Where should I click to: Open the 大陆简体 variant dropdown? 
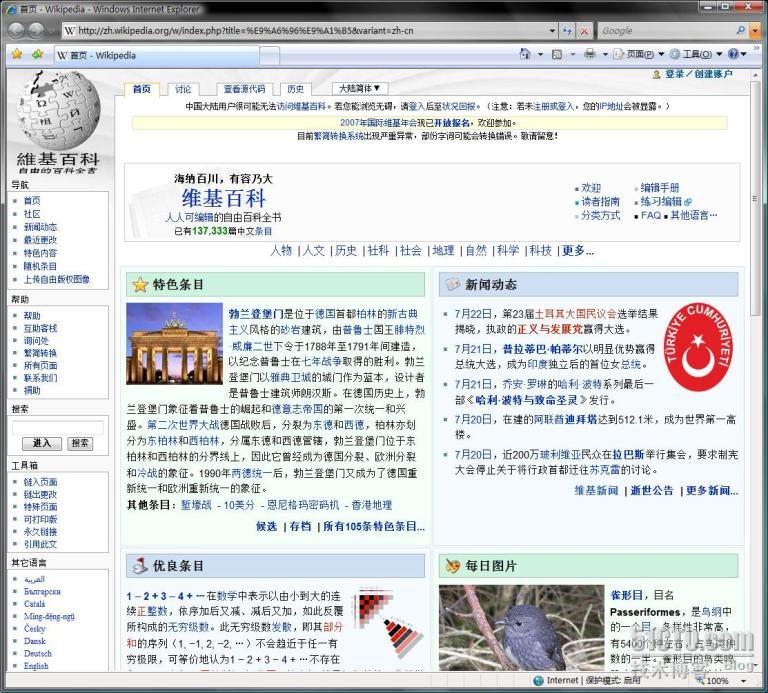point(360,89)
